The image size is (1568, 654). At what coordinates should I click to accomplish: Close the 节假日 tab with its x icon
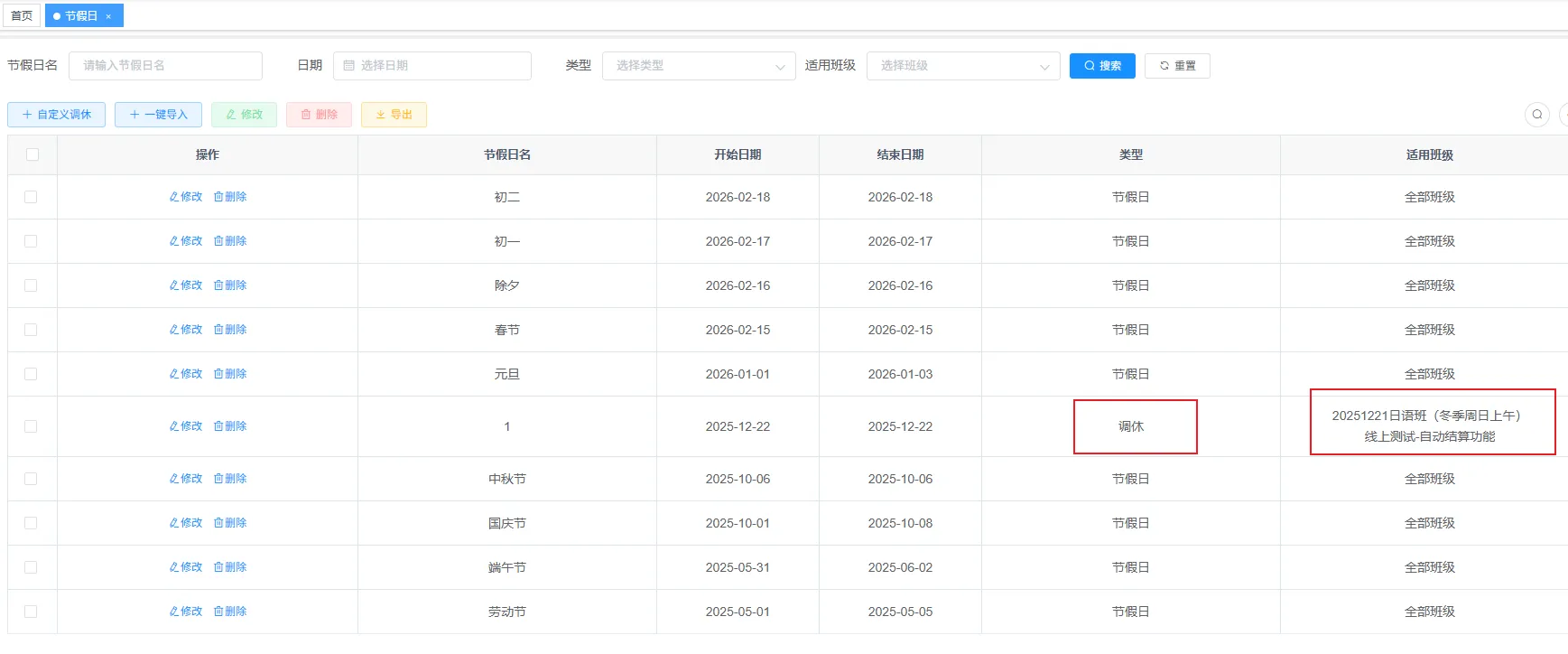(108, 16)
